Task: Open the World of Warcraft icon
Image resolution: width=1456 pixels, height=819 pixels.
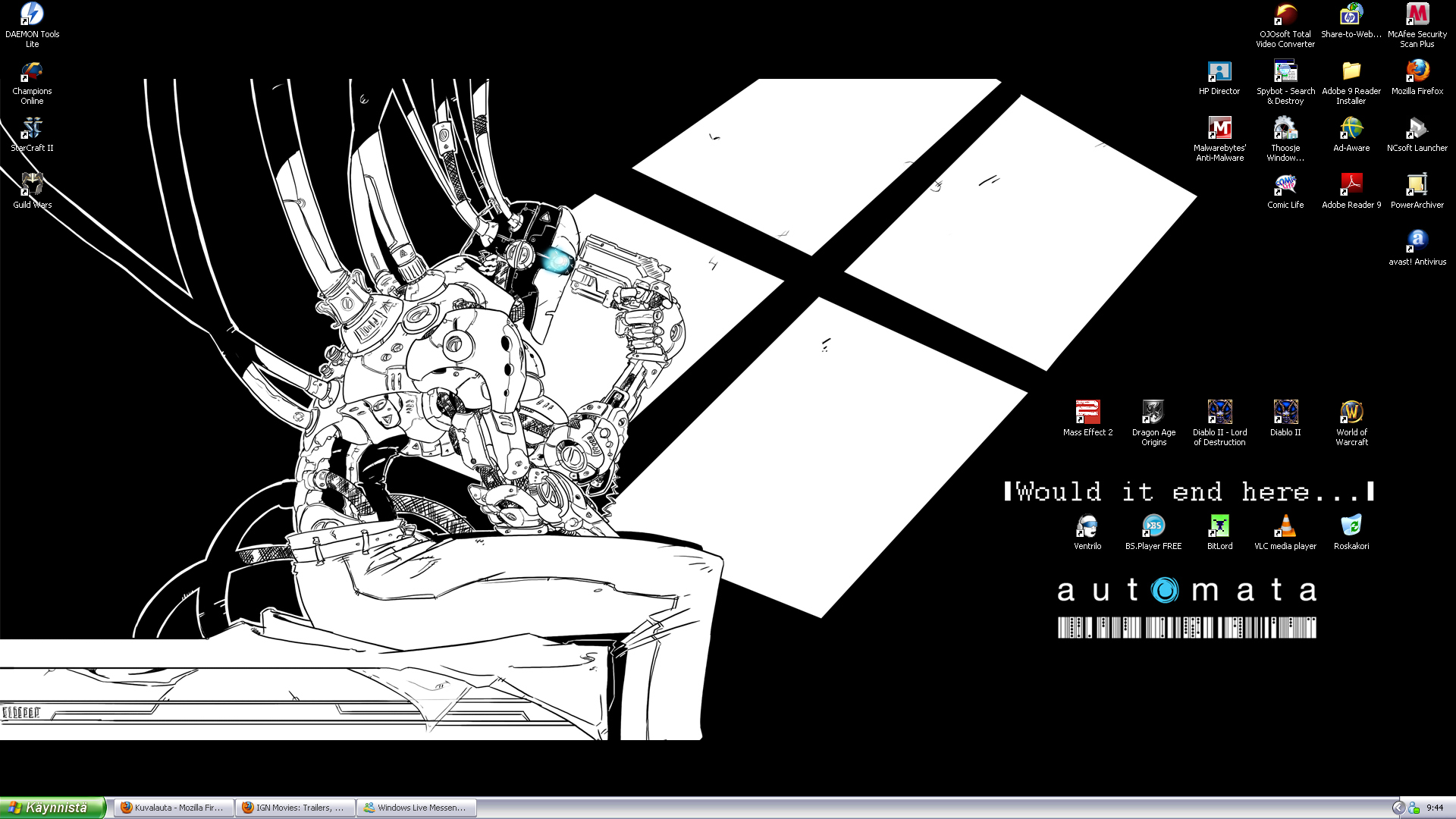Action: coord(1351,413)
